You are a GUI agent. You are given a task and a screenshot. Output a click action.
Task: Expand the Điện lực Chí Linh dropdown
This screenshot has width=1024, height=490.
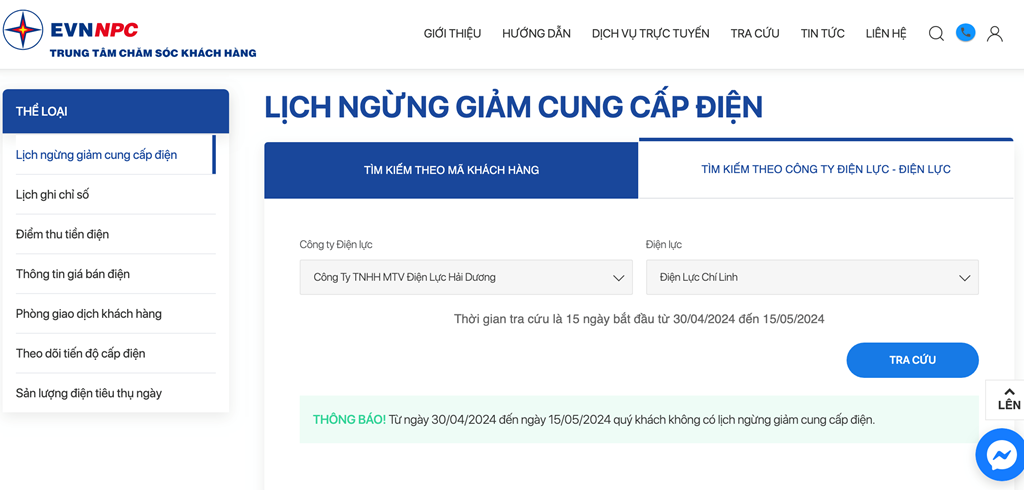812,277
